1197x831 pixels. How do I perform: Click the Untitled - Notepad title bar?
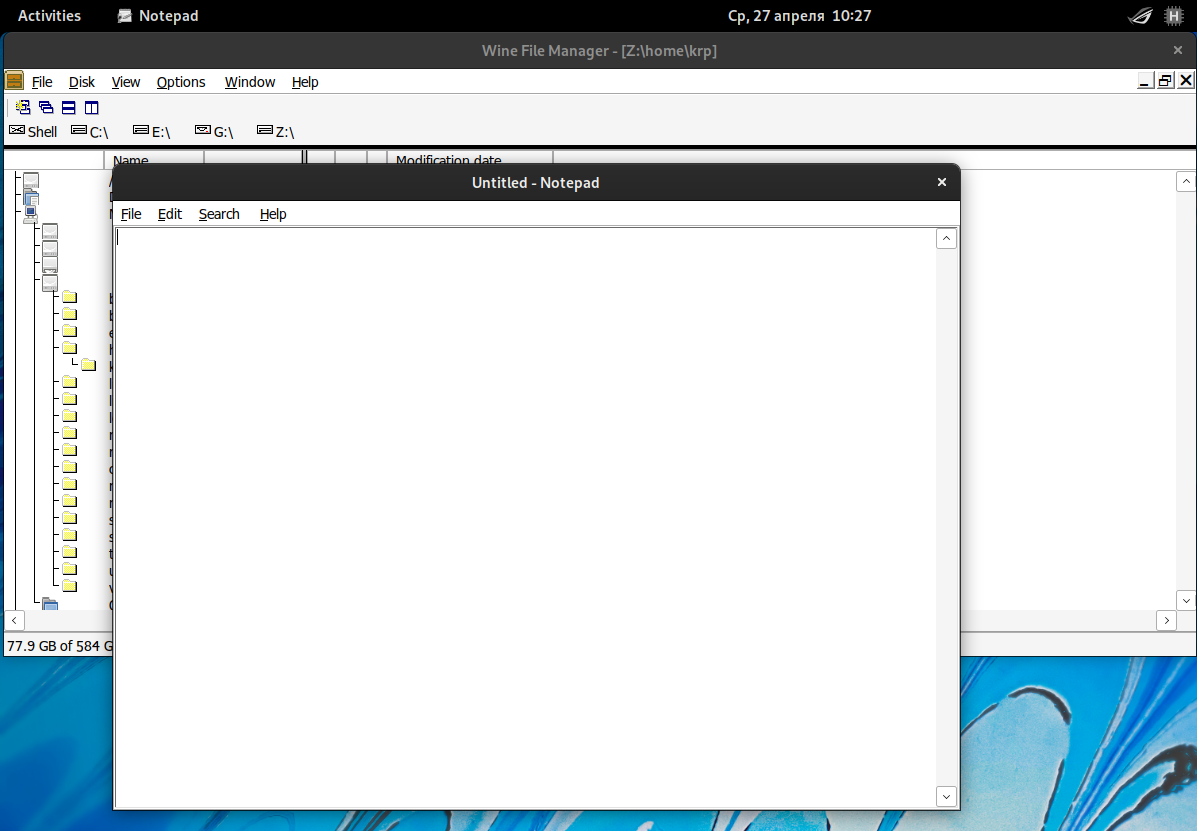[535, 182]
